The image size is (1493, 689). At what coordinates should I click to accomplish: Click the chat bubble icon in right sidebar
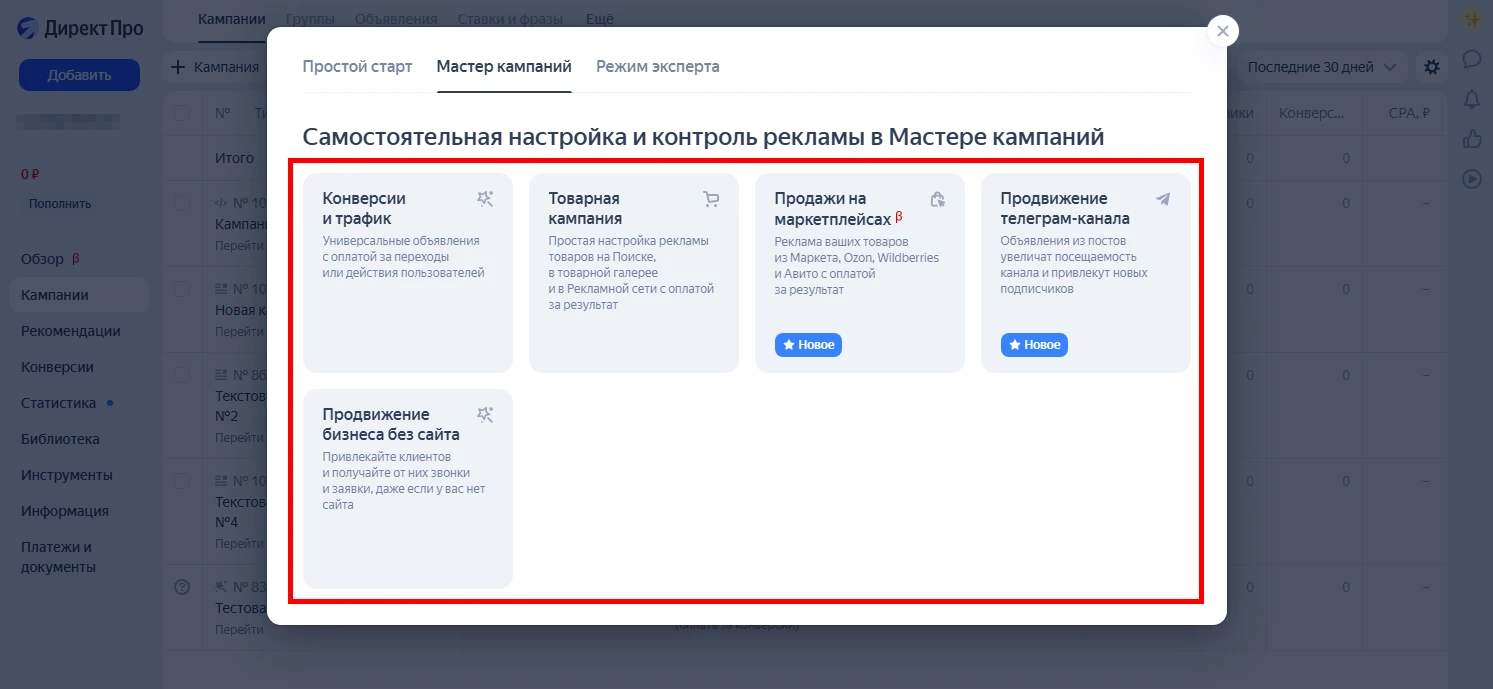point(1472,59)
